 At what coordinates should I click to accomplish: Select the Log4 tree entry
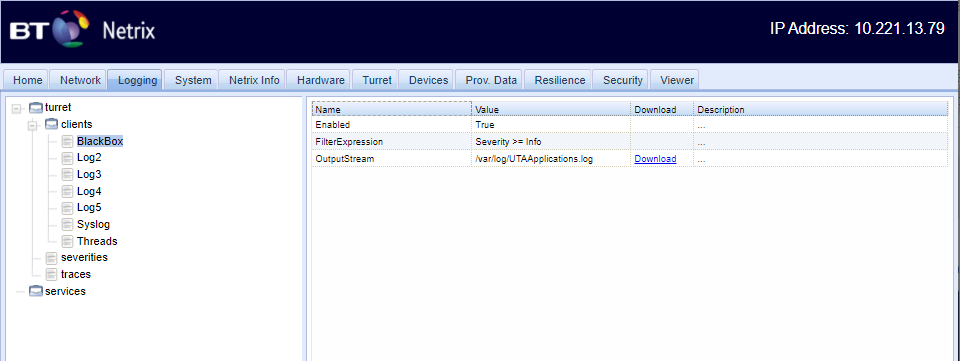[x=89, y=192]
